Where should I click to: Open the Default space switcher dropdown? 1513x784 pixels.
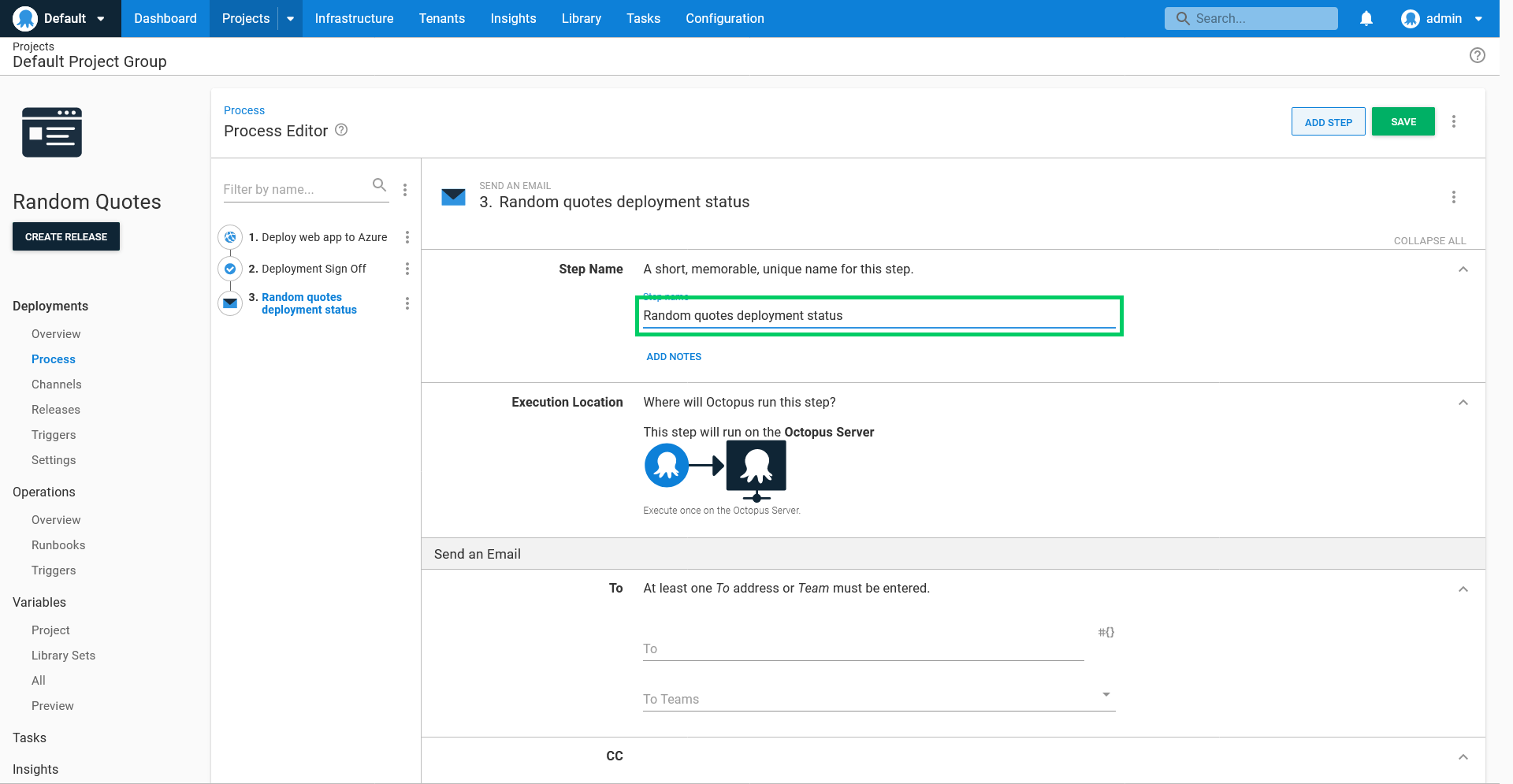(101, 18)
